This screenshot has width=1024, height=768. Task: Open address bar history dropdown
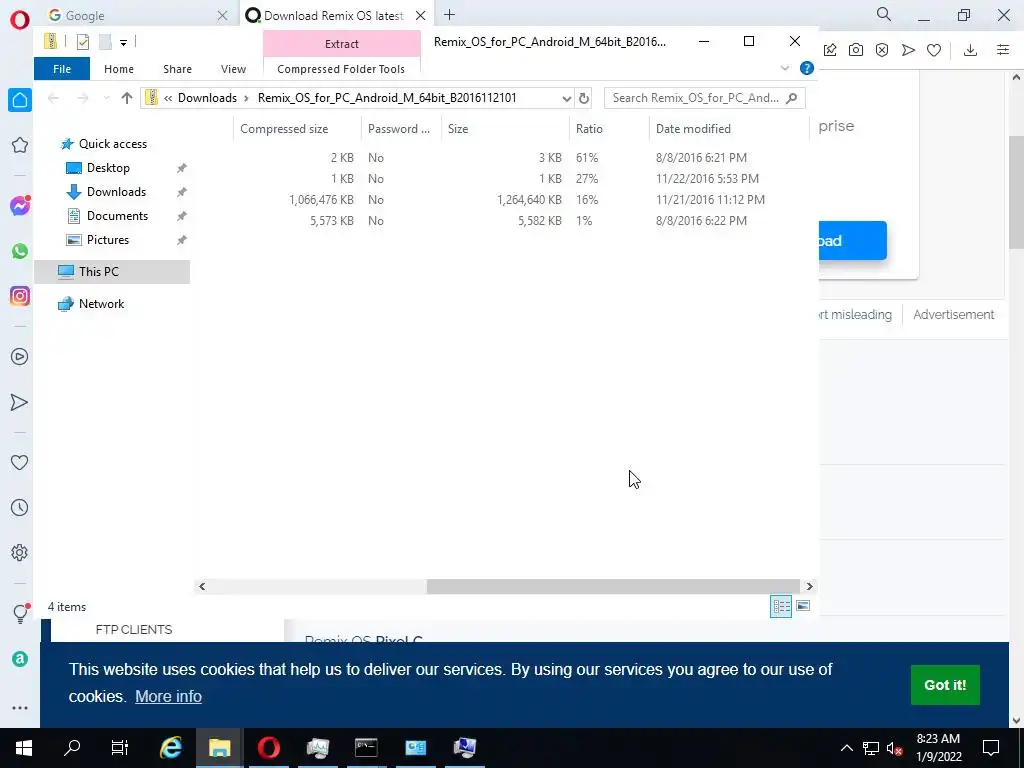click(566, 98)
